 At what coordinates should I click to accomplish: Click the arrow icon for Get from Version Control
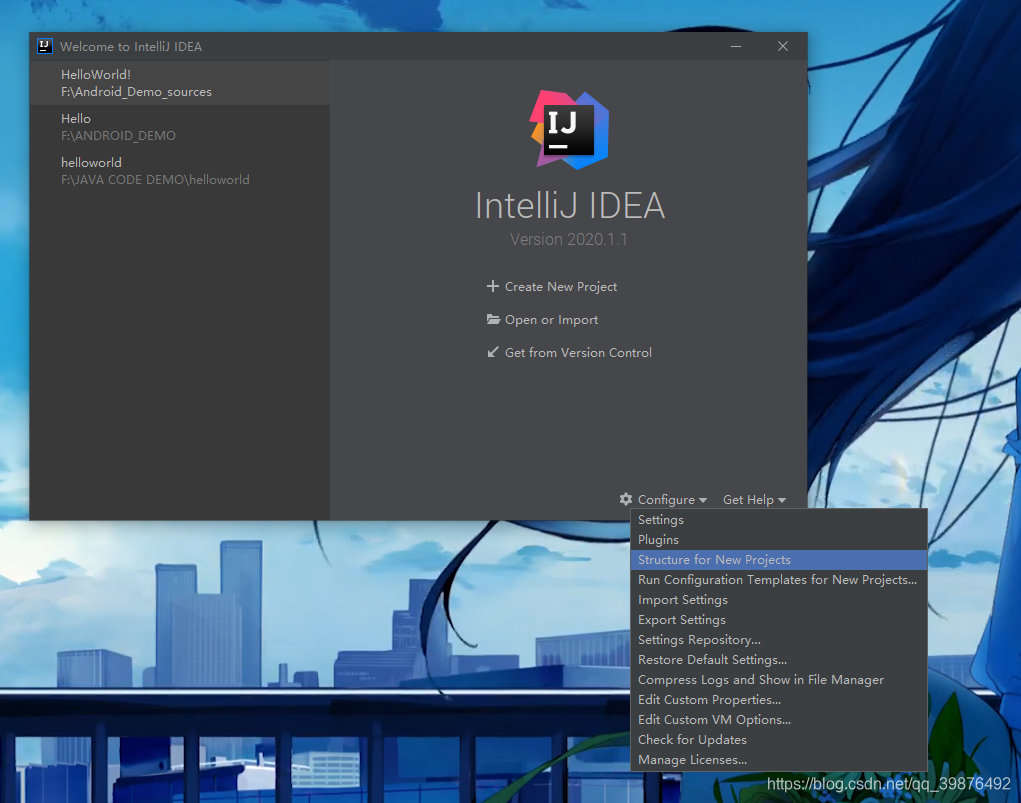(492, 352)
